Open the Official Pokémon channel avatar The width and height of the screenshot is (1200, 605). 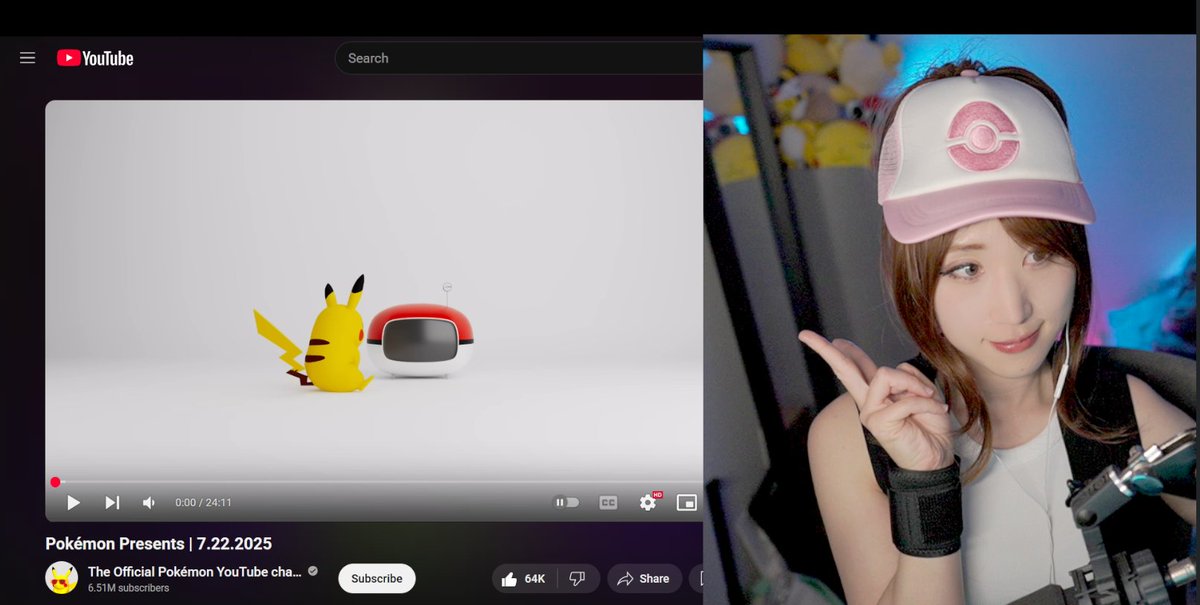61,578
